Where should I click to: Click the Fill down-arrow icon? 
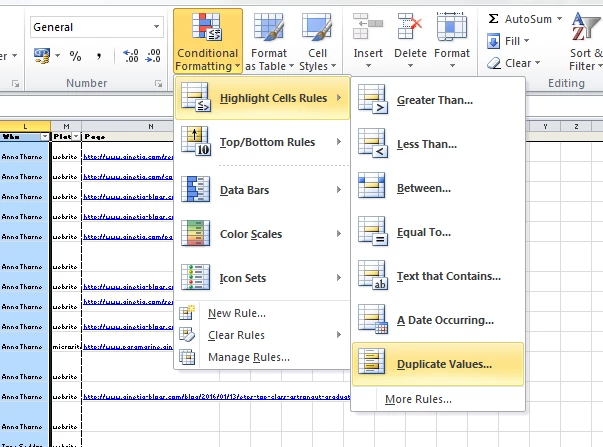pos(493,41)
